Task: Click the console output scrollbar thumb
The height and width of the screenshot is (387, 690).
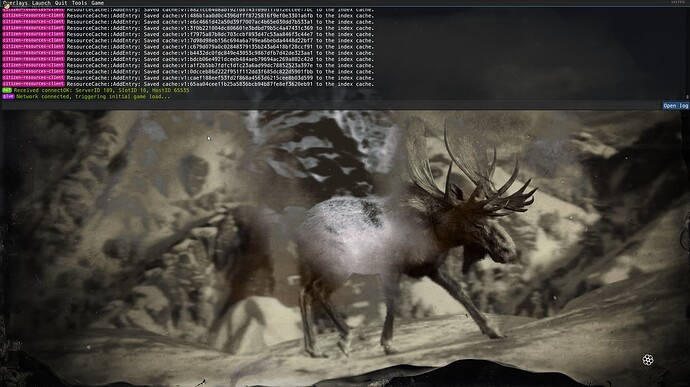Action: point(687,97)
